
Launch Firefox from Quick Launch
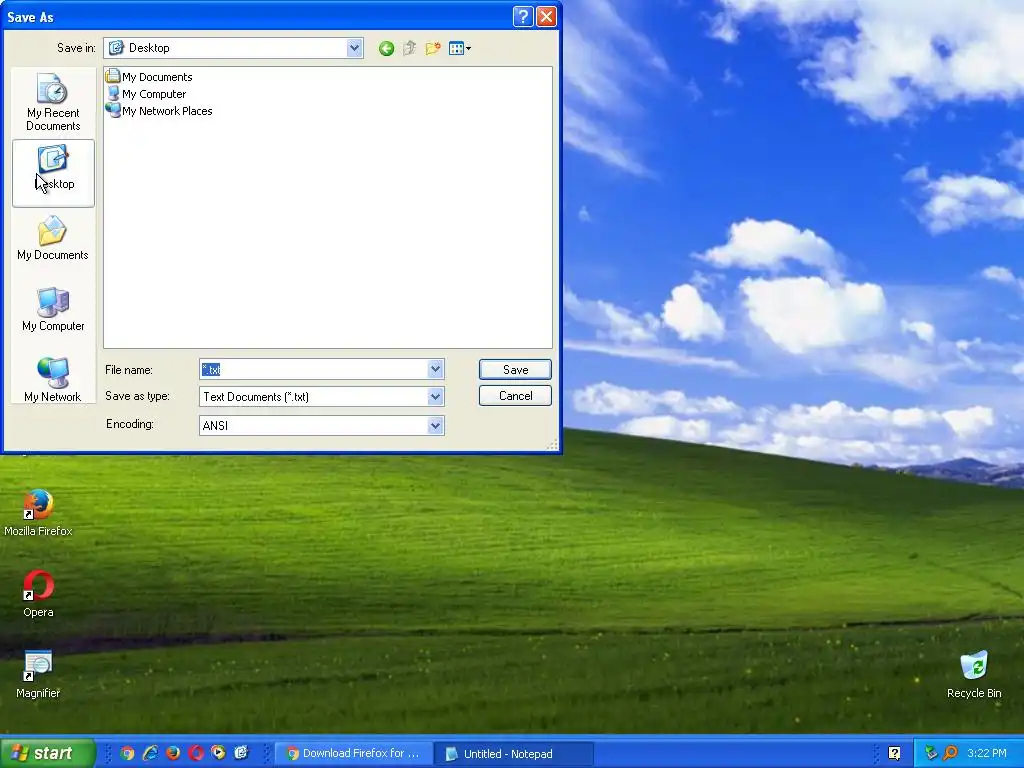(x=173, y=753)
